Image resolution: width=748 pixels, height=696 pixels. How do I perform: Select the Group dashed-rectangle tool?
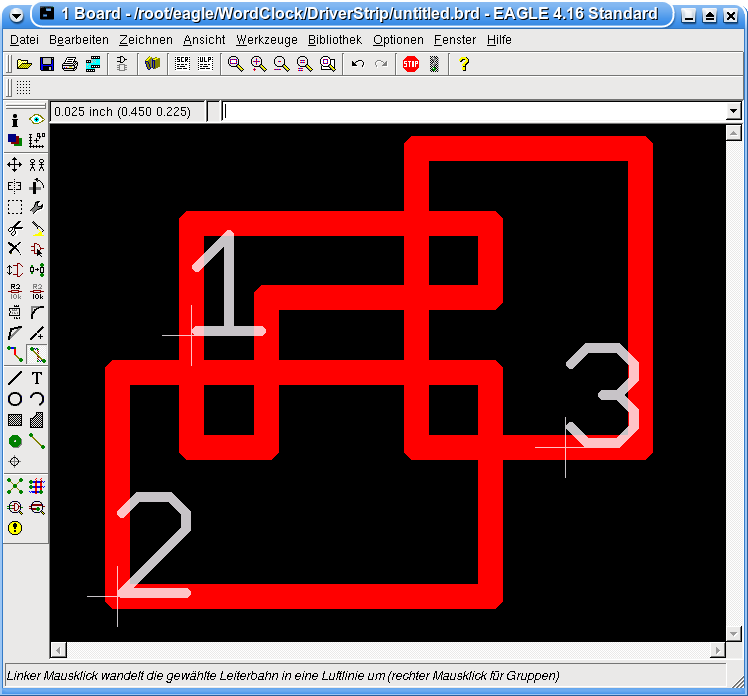pyautogui.click(x=15, y=207)
